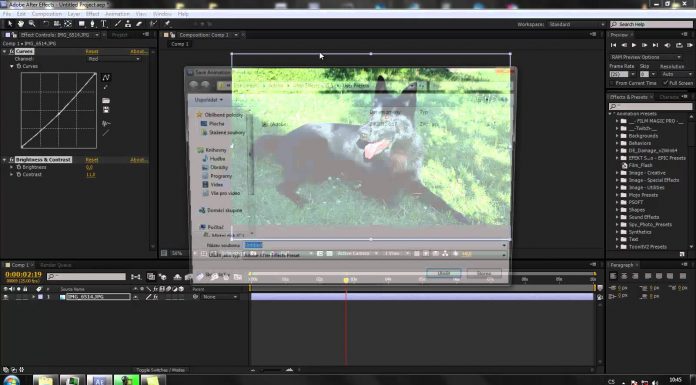696x385 pixels.
Task: Reset the Curves effect
Action: point(91,52)
